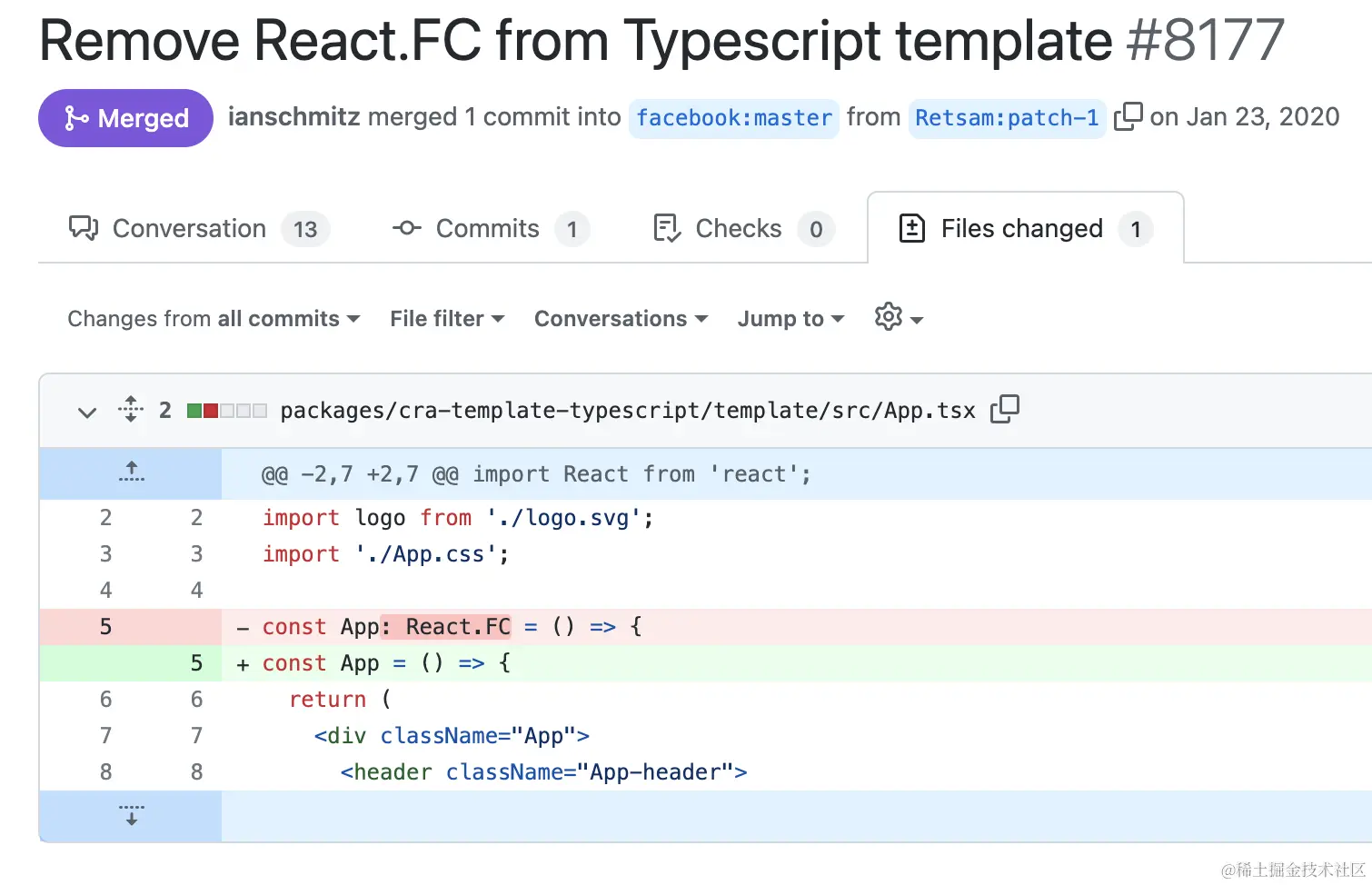Switch to the Conversation tab
Screen dimensions: 1372x885
click(x=189, y=229)
